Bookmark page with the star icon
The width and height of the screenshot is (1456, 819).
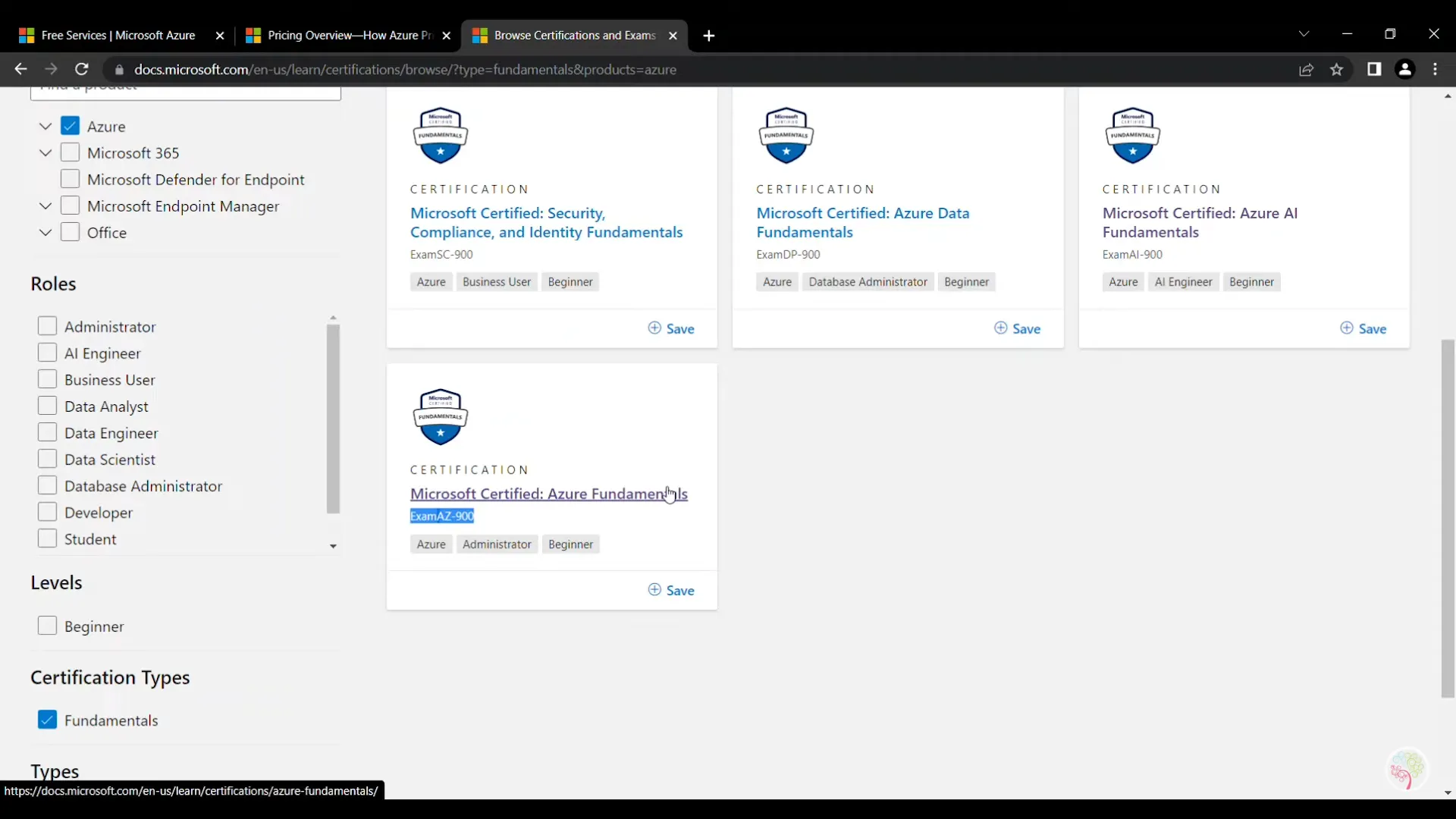click(1337, 70)
